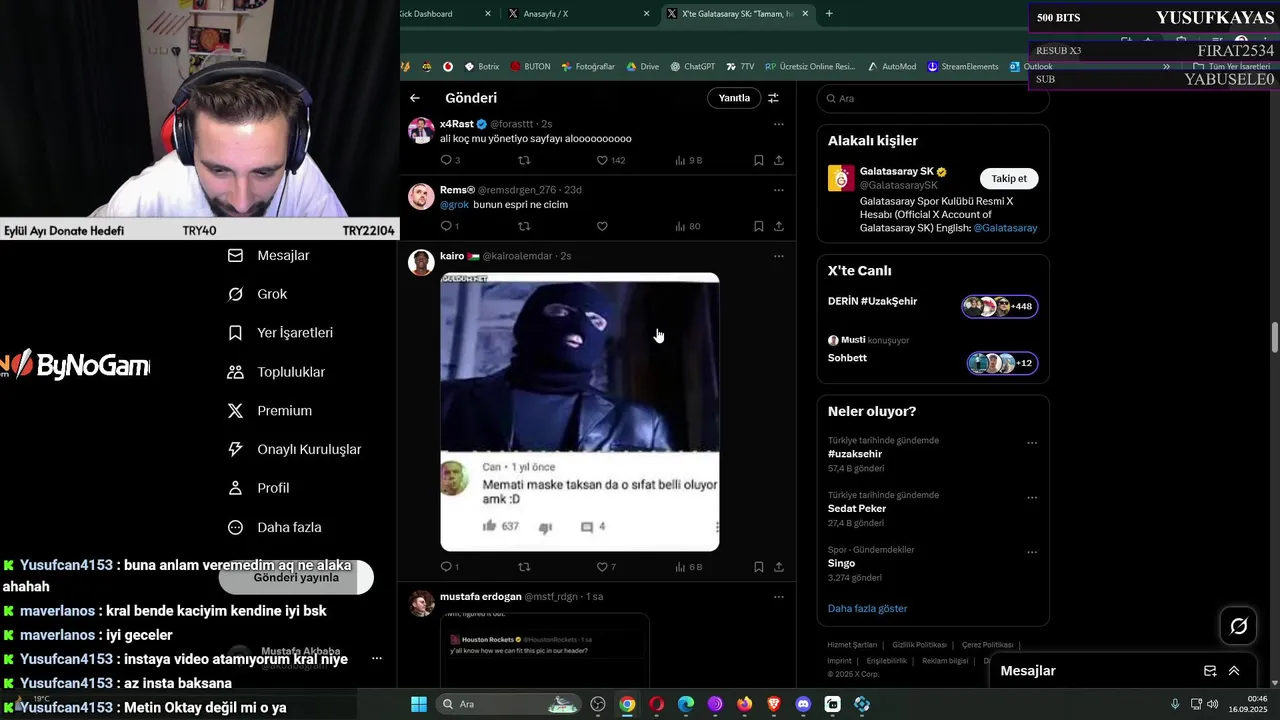Repost kairo's post
Screen dimensions: 1280x720
pyautogui.click(x=524, y=567)
